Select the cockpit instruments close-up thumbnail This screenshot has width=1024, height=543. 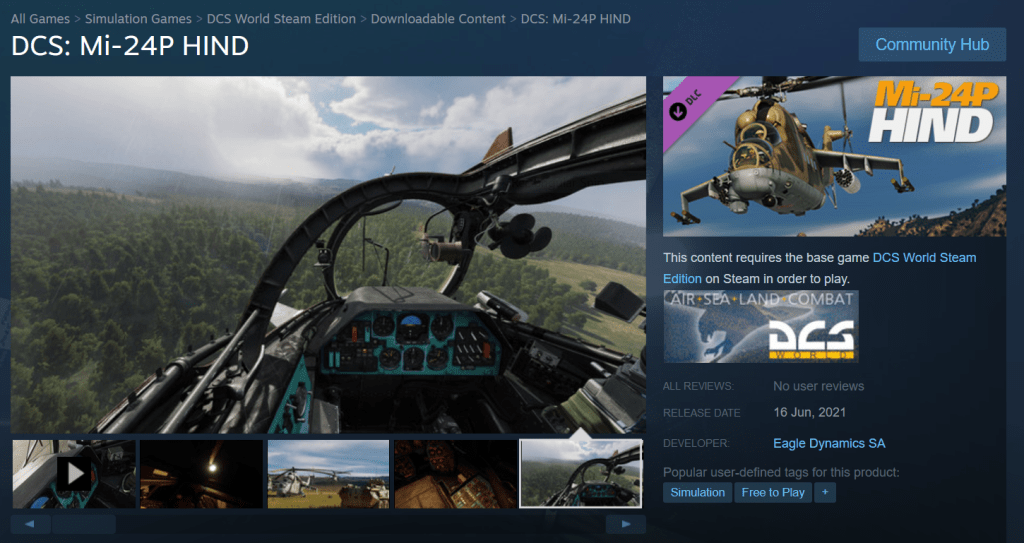(455, 473)
